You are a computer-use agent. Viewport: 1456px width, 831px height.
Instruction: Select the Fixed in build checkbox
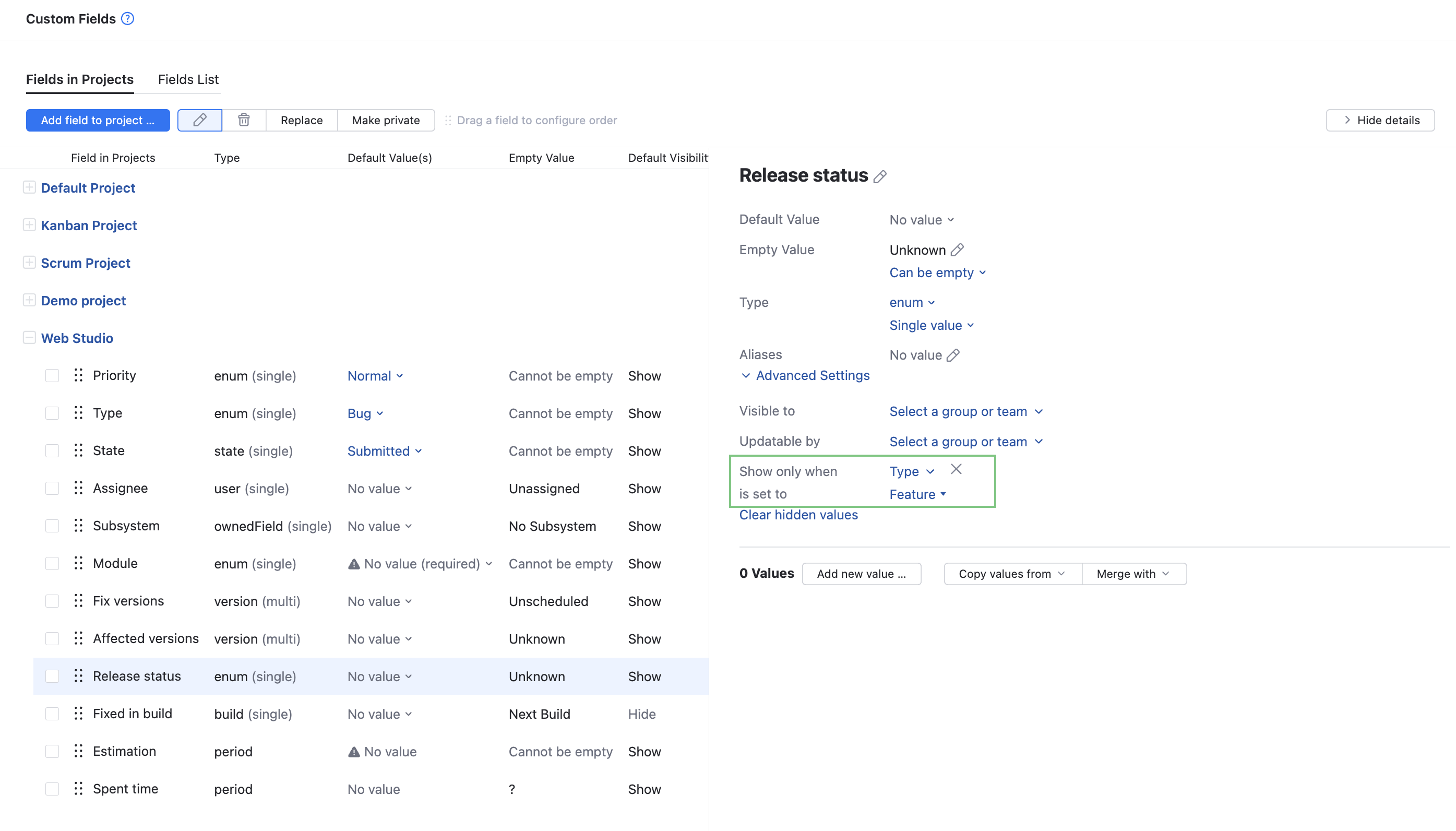(52, 714)
